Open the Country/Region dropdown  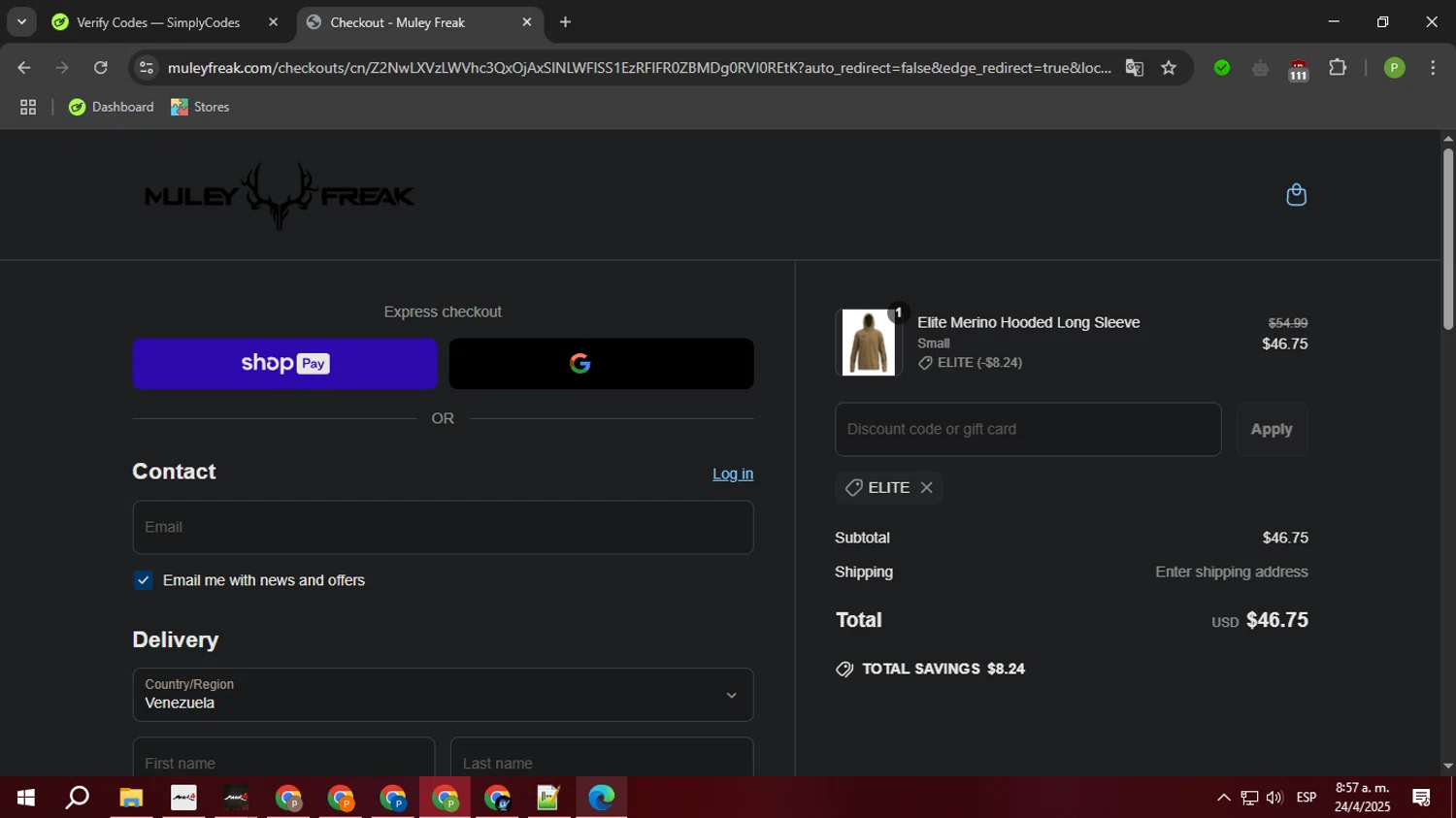coord(443,695)
